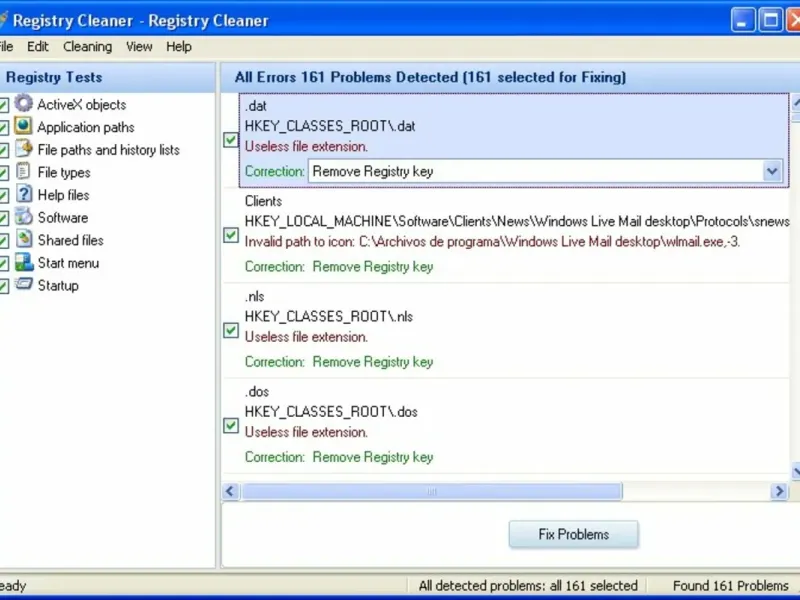Select the Application paths label
This screenshot has height=600, width=800.
click(86, 127)
